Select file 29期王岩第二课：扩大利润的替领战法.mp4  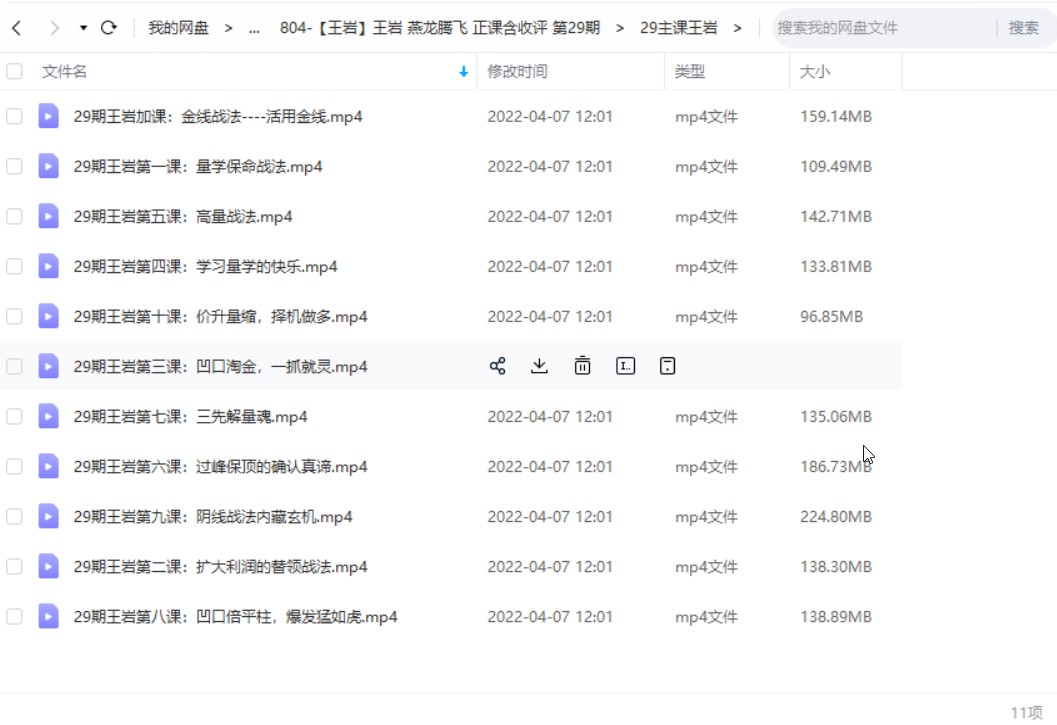tap(220, 566)
